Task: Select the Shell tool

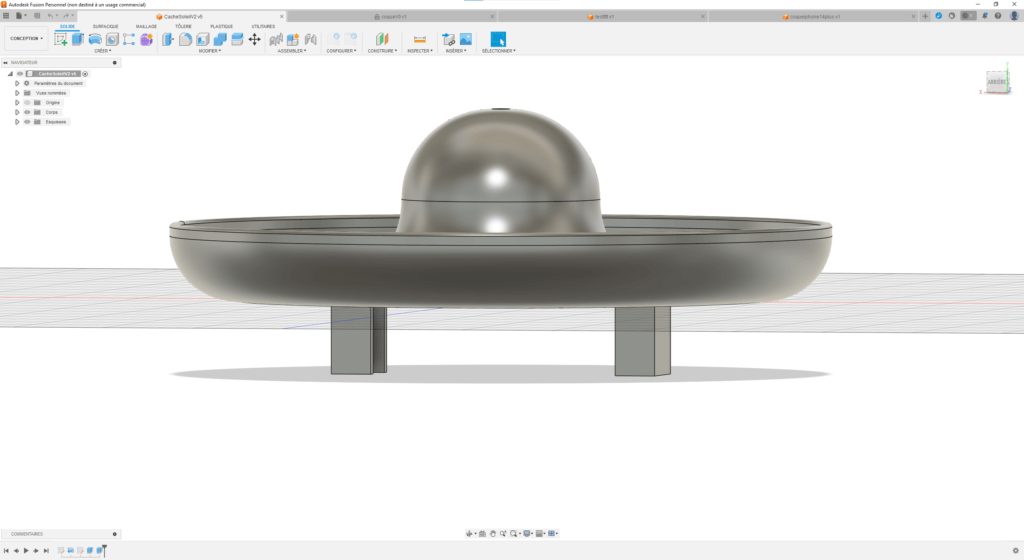Action: pyautogui.click(x=202, y=40)
